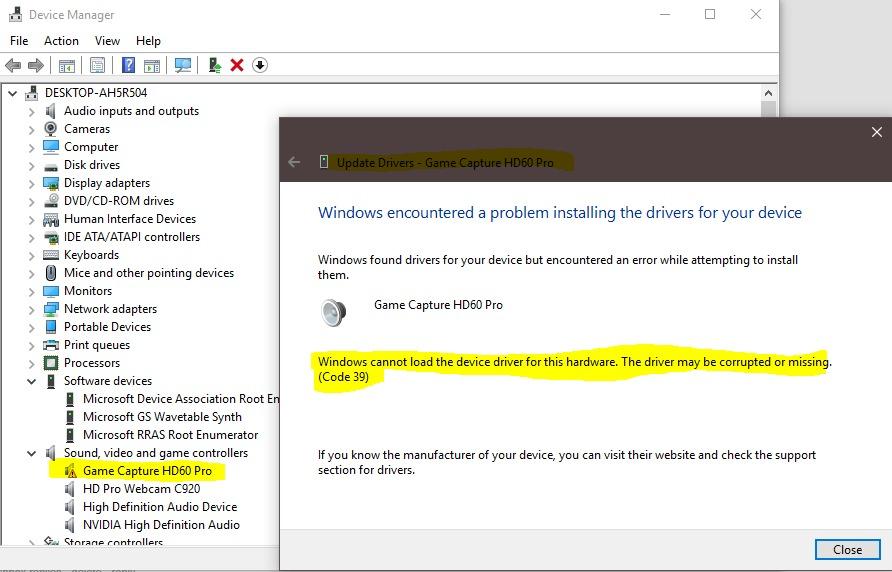892x572 pixels.
Task: Collapse the Software devices category
Action: [x=32, y=381]
